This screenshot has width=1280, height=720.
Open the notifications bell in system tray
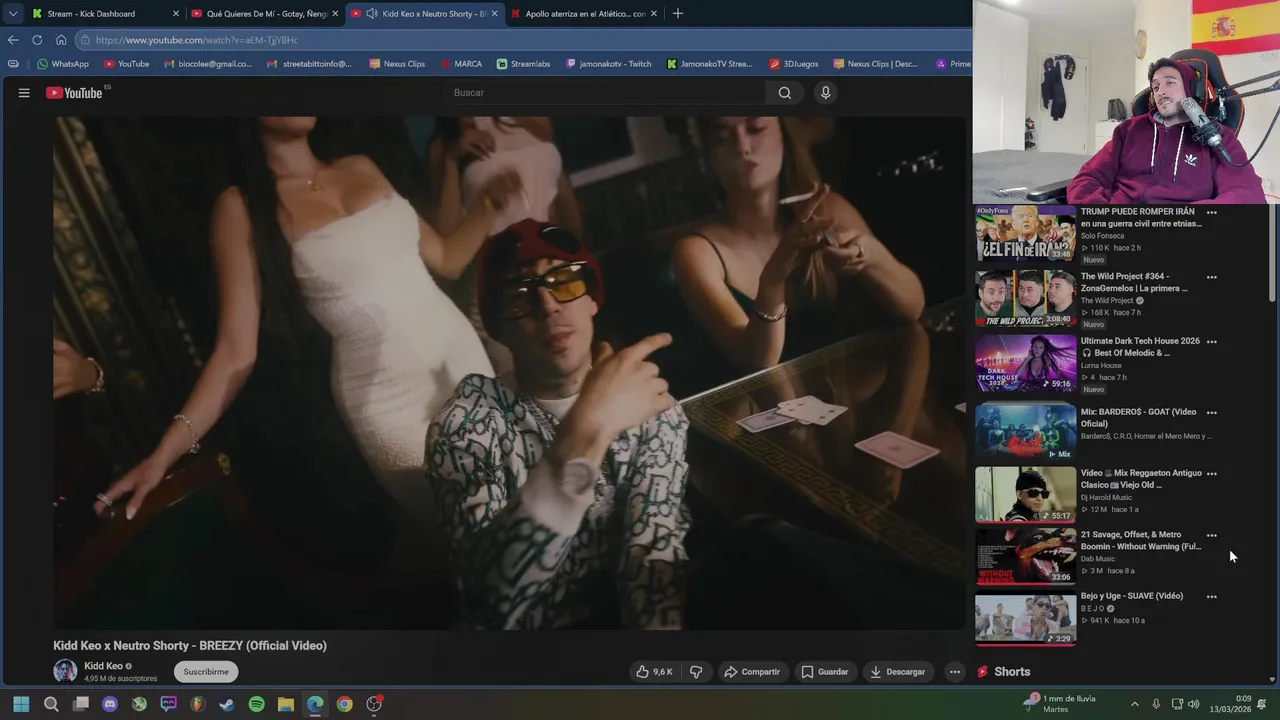(x=1262, y=704)
